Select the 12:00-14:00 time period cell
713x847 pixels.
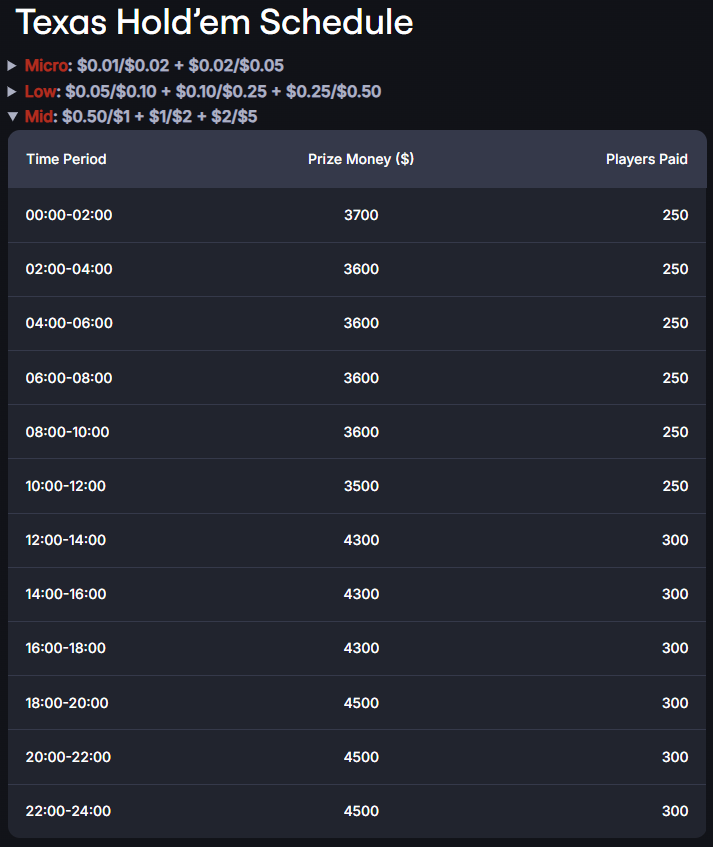click(x=66, y=540)
